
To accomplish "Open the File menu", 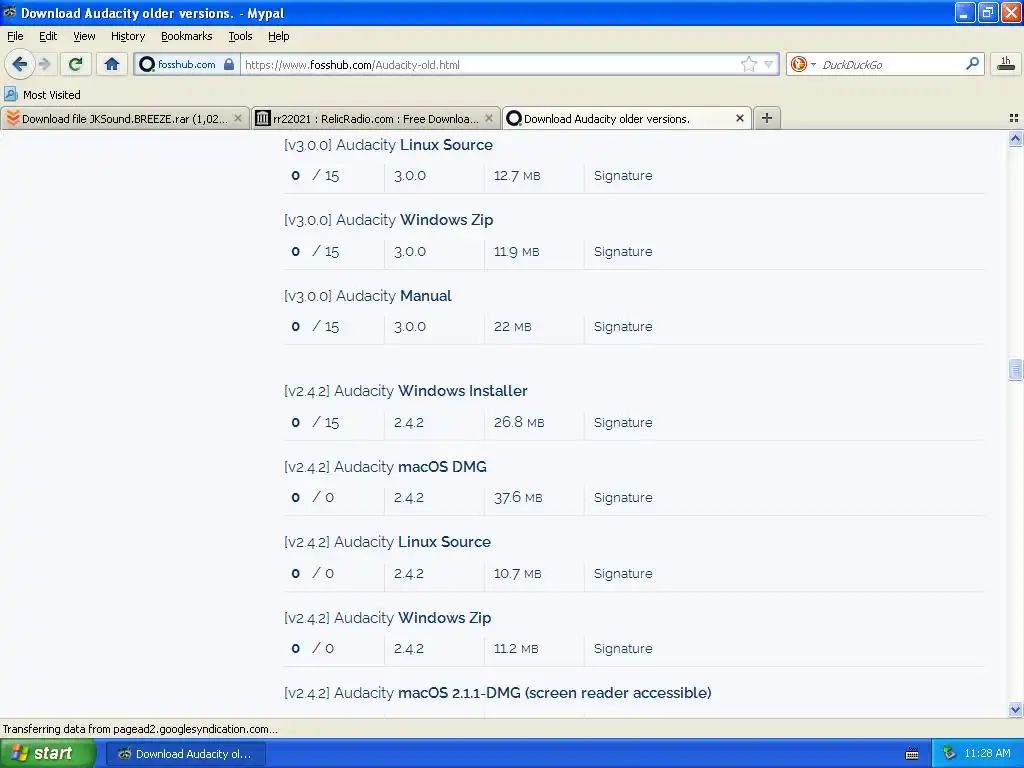I will (15, 36).
